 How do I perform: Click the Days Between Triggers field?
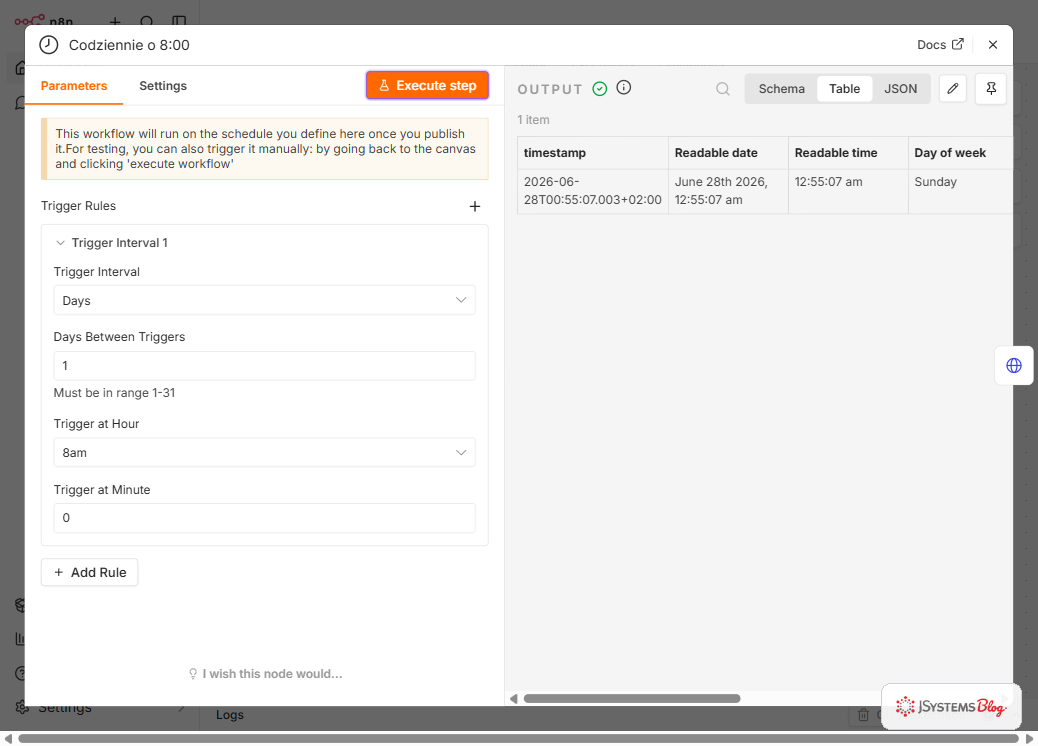pos(264,365)
